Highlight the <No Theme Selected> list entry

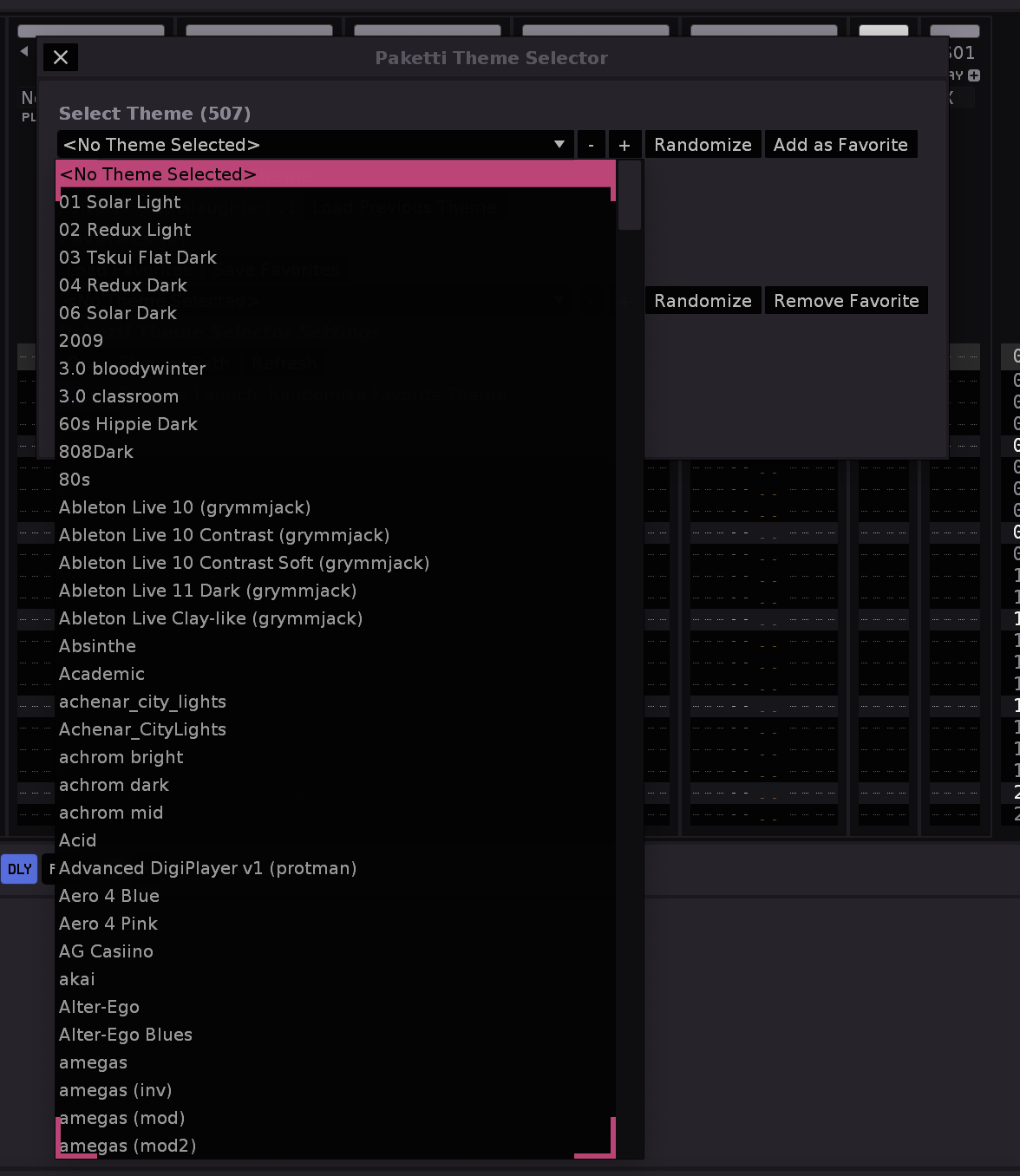(x=158, y=174)
